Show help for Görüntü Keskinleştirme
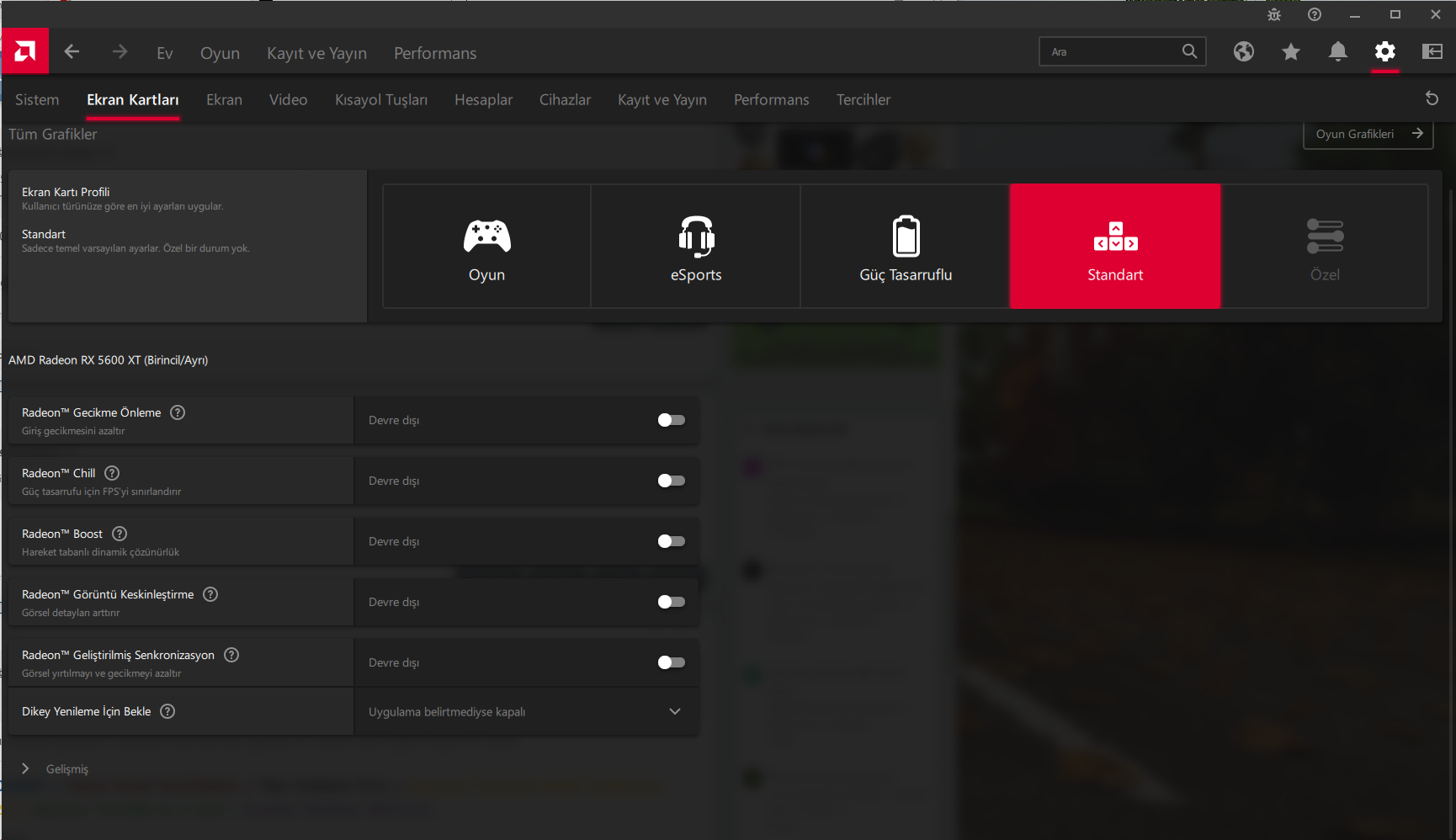 coord(210,594)
